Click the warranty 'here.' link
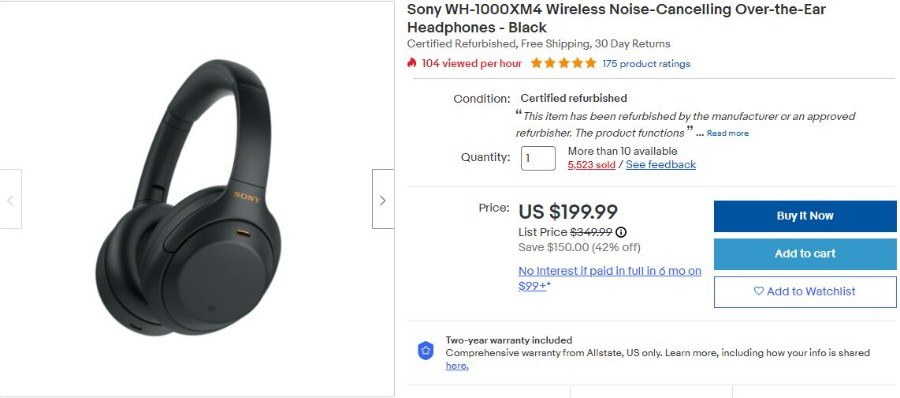The image size is (900, 398). (457, 366)
